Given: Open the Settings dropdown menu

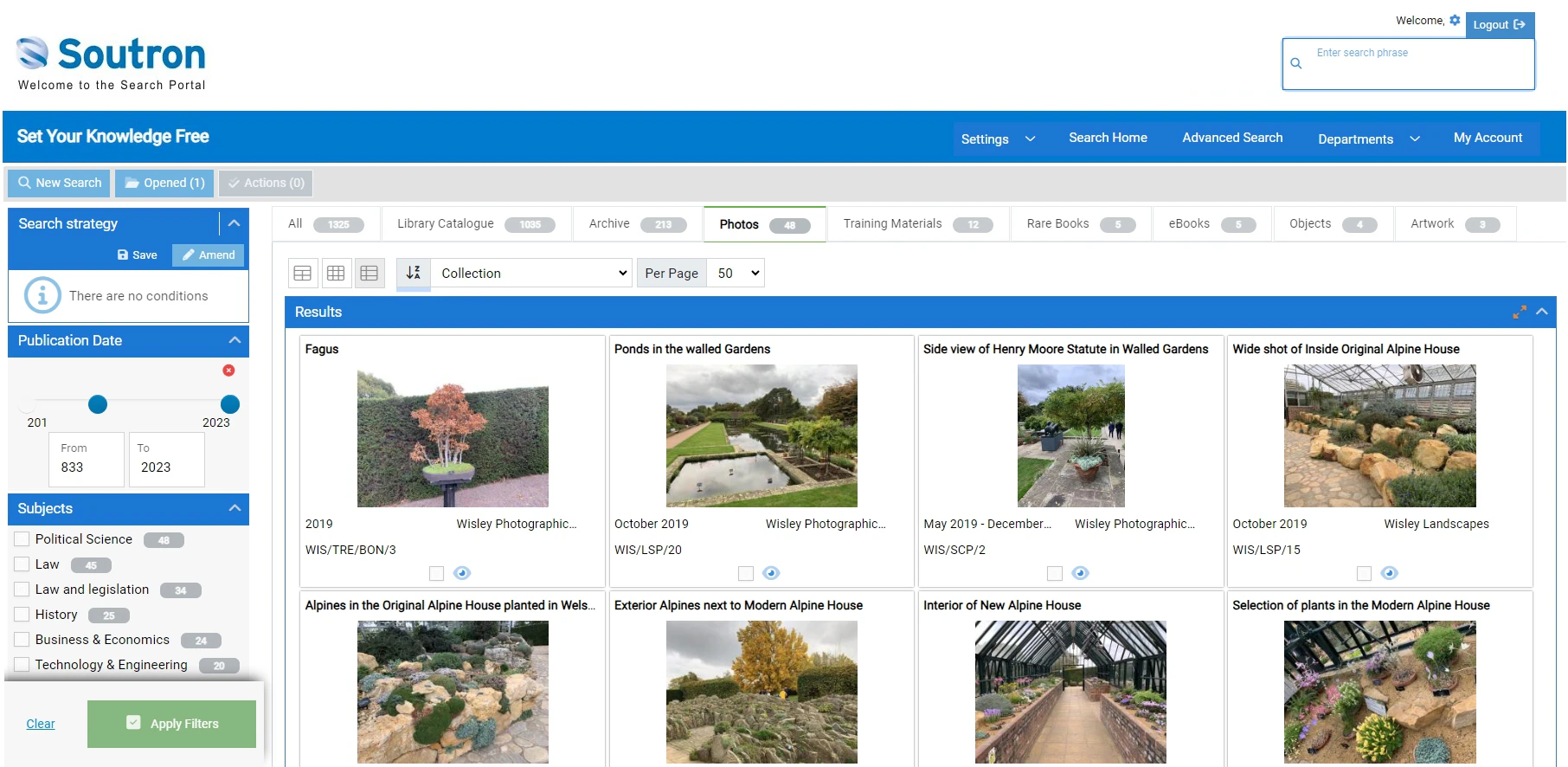Looking at the screenshot, I should [x=998, y=139].
